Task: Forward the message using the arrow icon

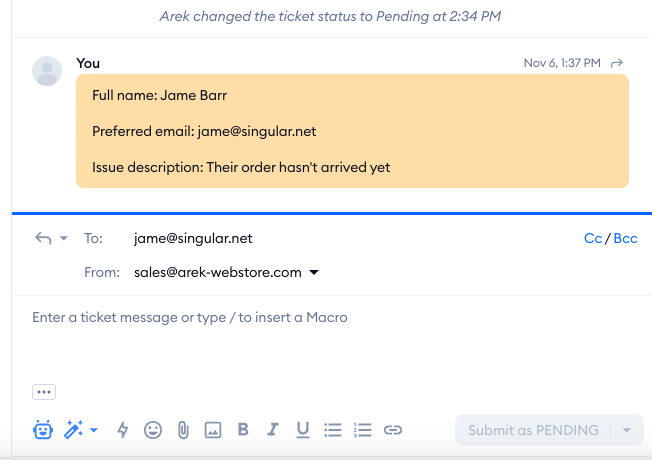Action: click(617, 63)
